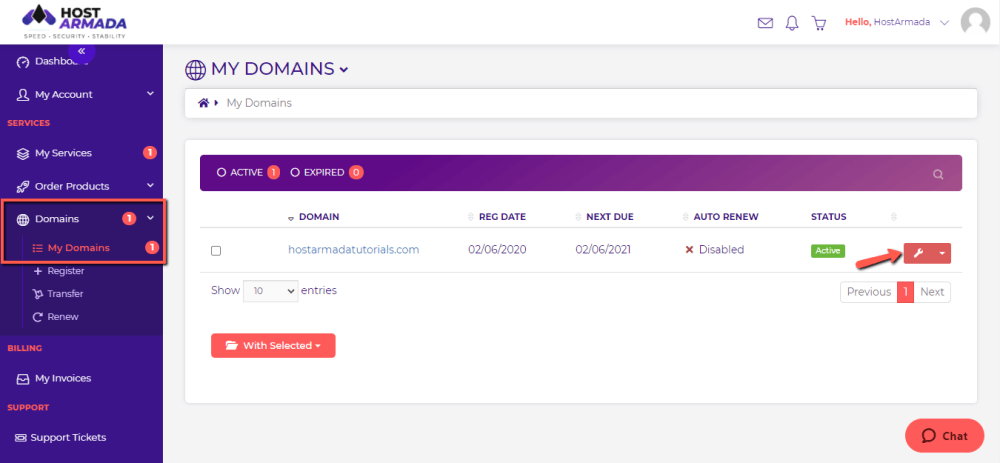
Task: Click the home icon in breadcrumb
Action: 204,103
